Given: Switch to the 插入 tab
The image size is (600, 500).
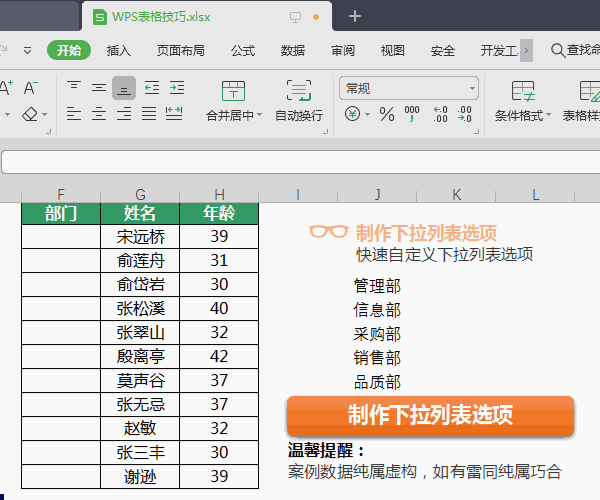Looking at the screenshot, I should (x=119, y=50).
